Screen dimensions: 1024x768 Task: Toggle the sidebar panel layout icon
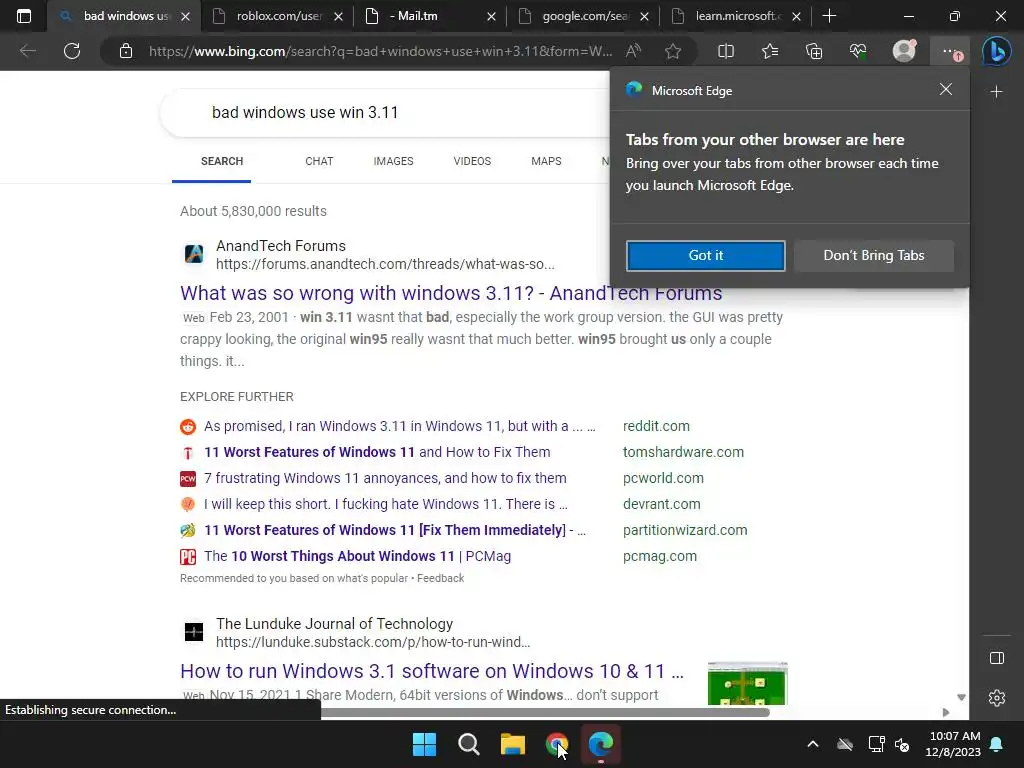pyautogui.click(x=997, y=658)
